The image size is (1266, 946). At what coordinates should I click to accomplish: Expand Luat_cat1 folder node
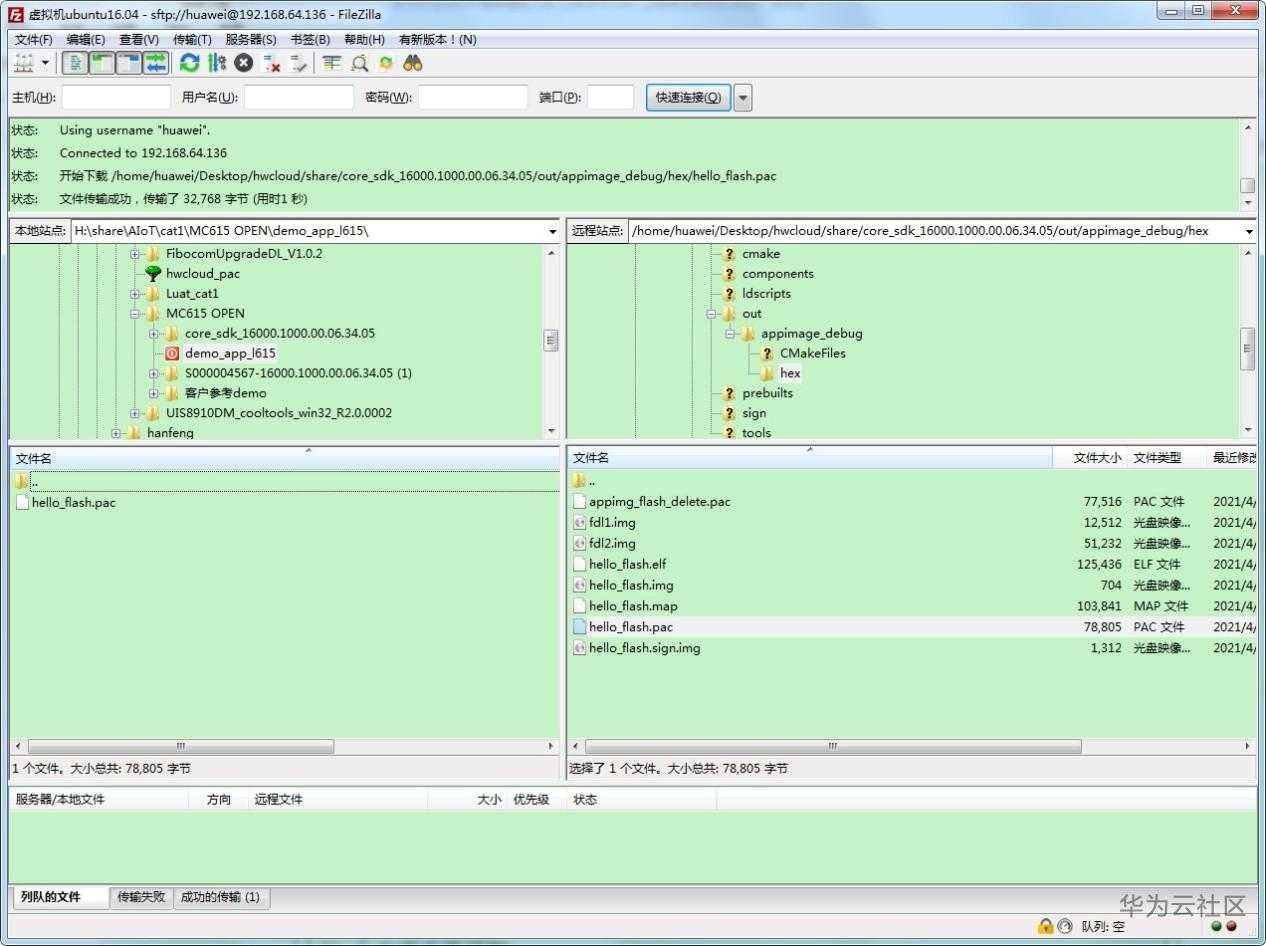click(135, 294)
